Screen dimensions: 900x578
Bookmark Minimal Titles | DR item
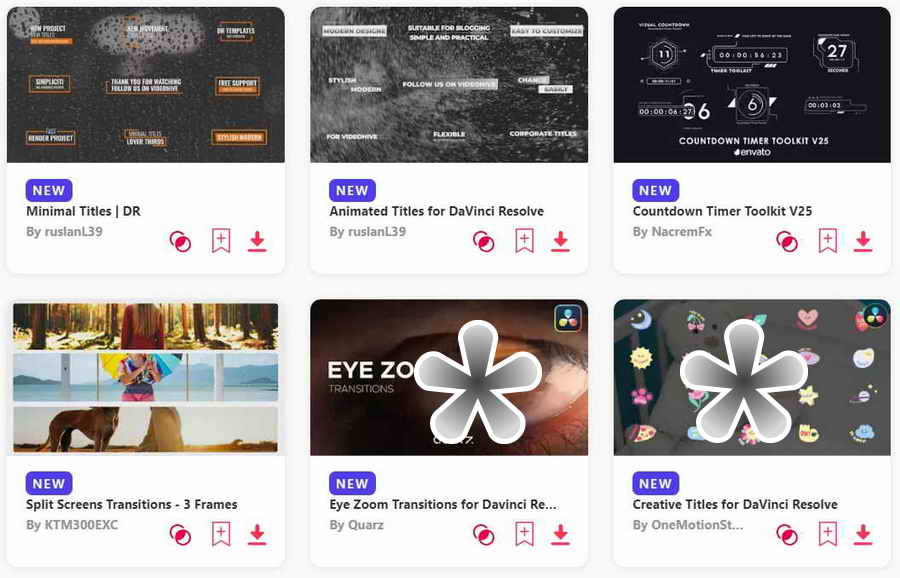(221, 241)
